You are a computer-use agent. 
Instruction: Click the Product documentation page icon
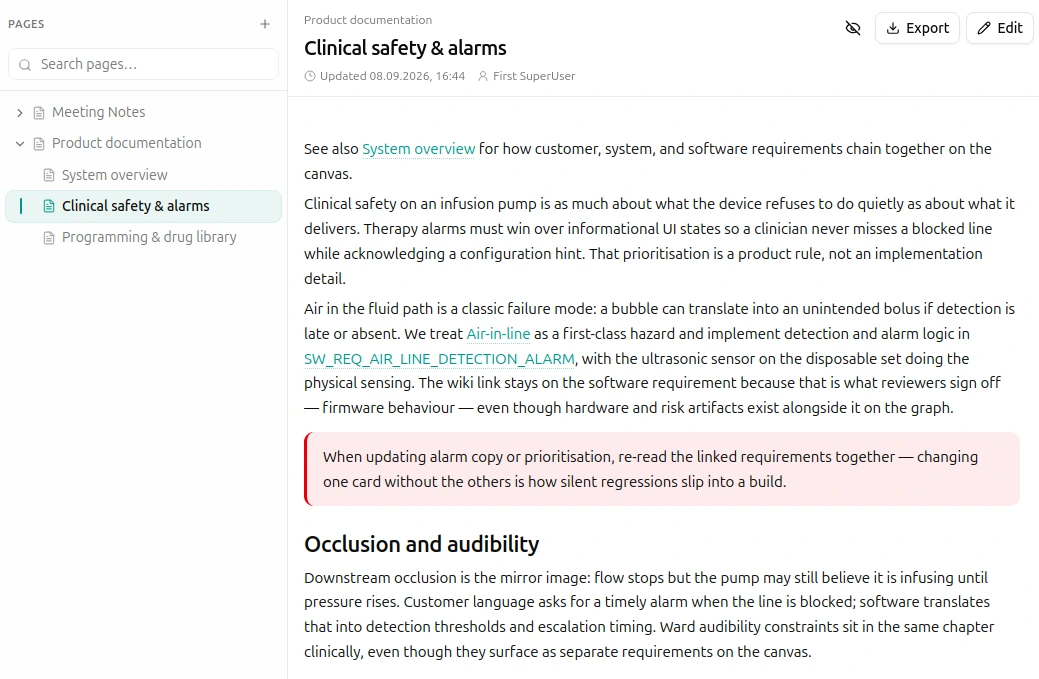pos(39,144)
